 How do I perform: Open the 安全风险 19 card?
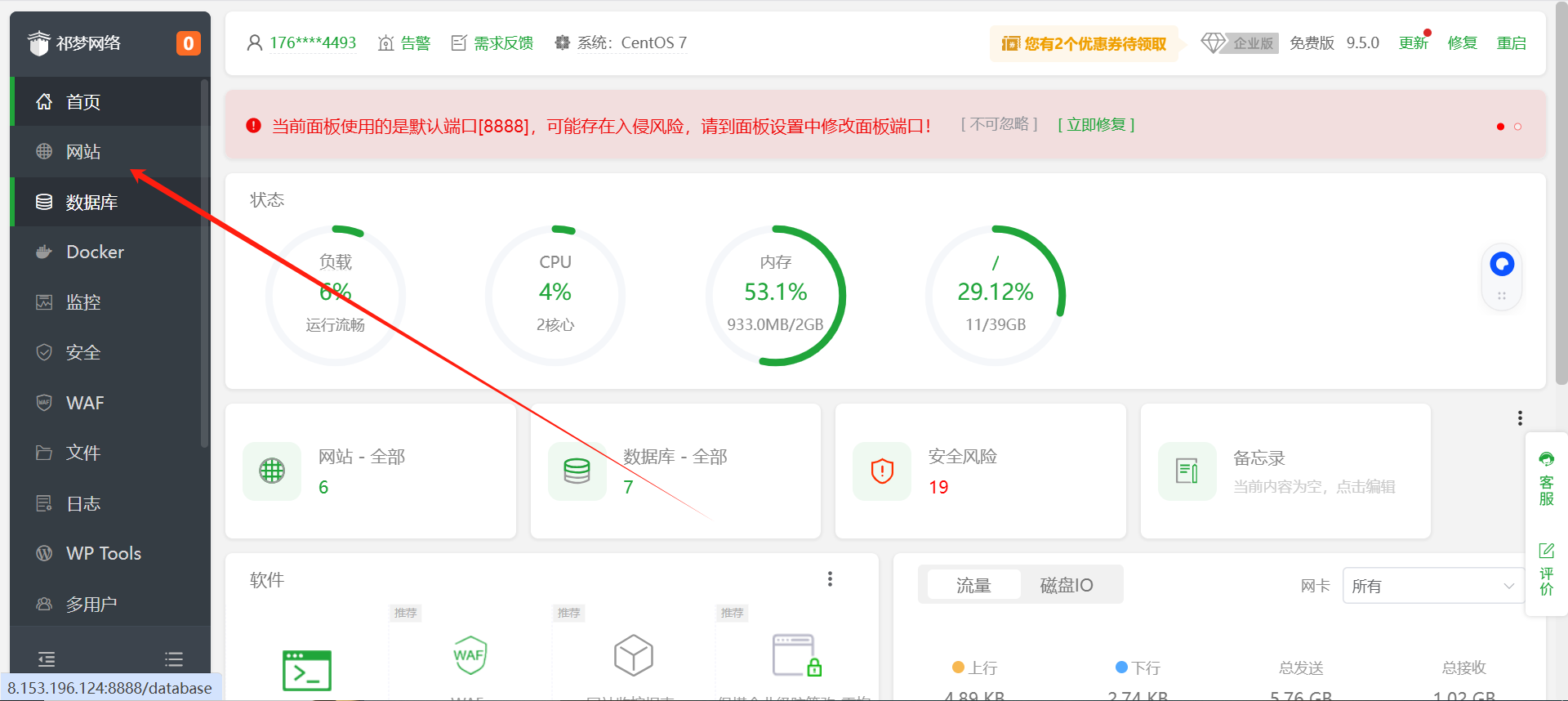(x=981, y=471)
